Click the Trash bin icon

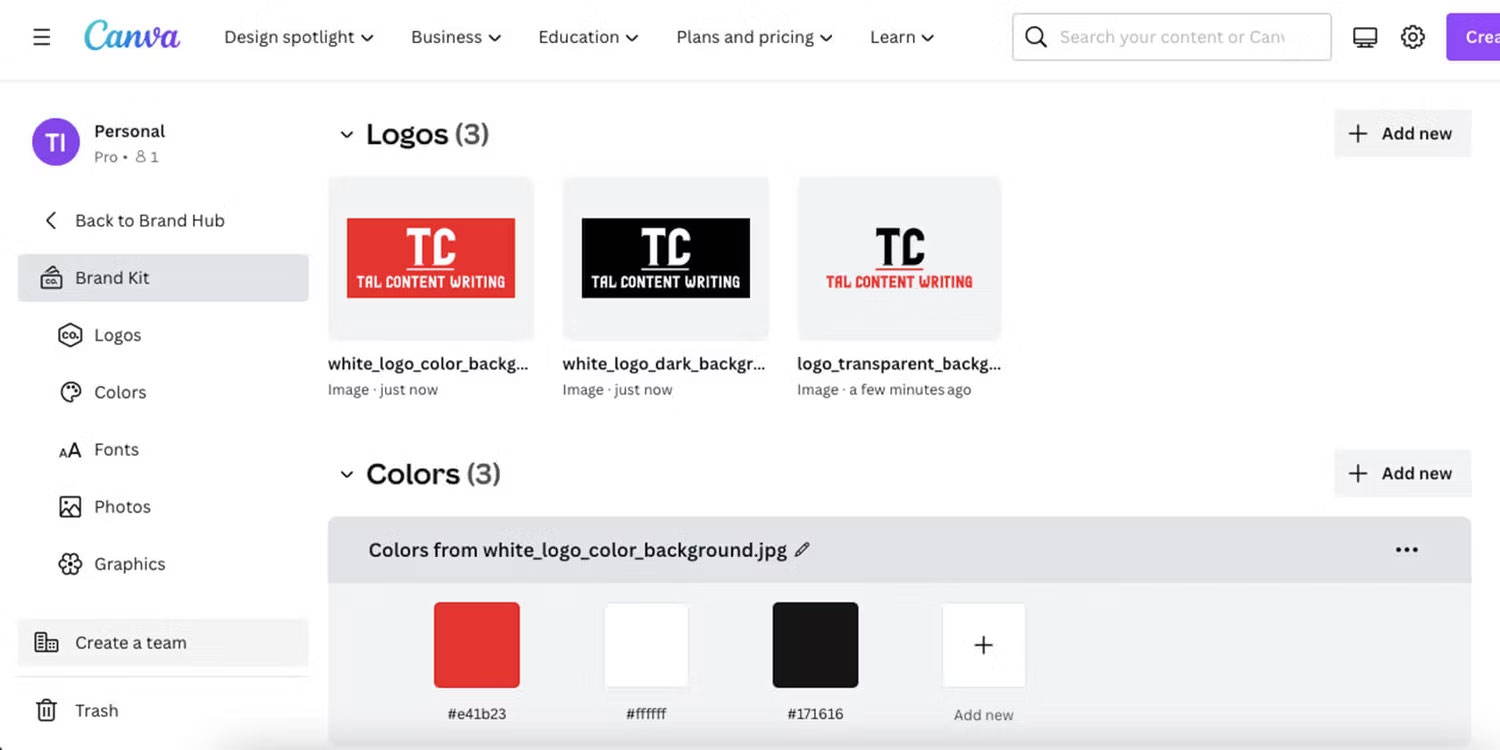tap(46, 710)
